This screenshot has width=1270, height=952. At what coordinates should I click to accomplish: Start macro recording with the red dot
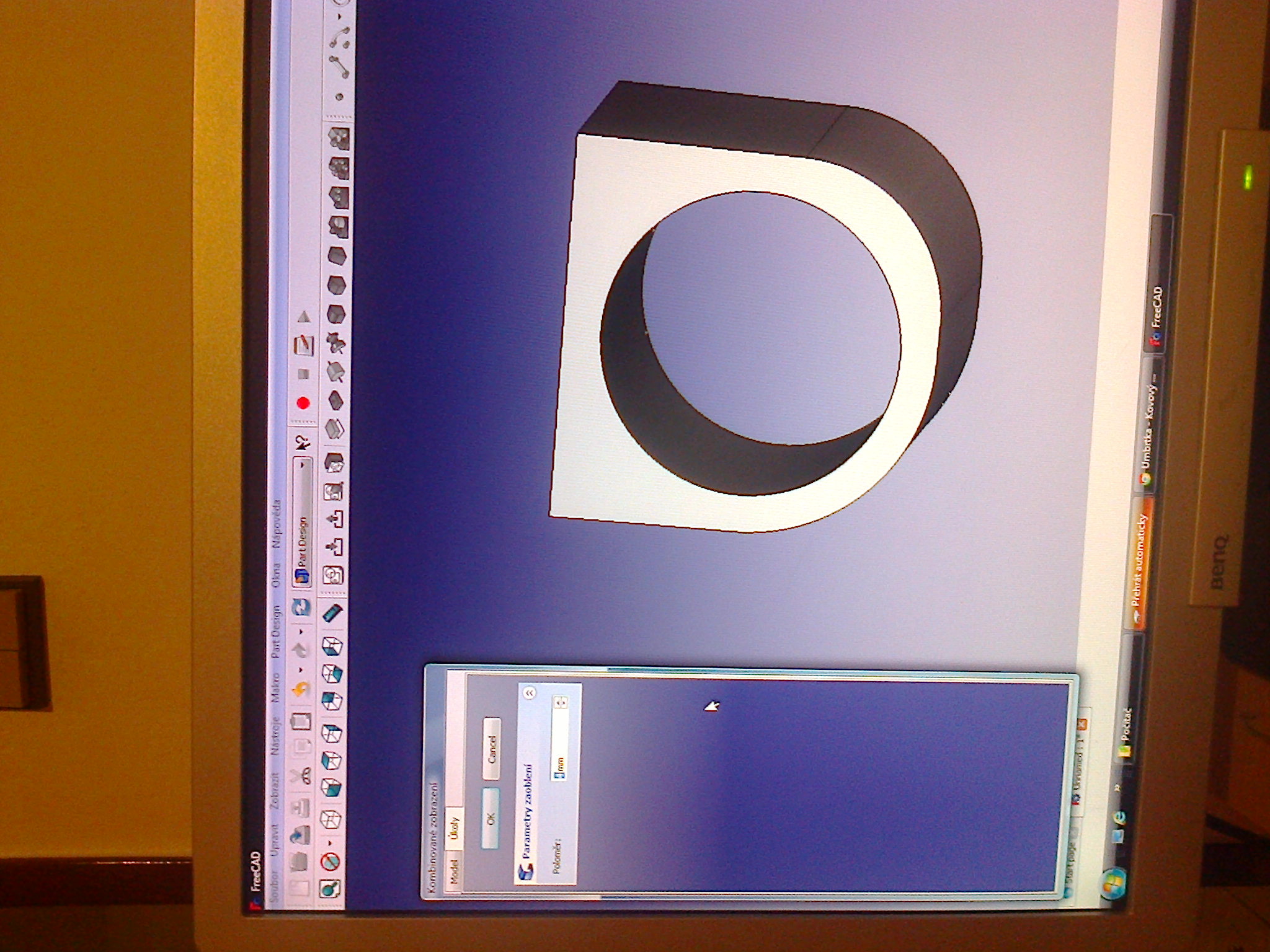pos(303,403)
